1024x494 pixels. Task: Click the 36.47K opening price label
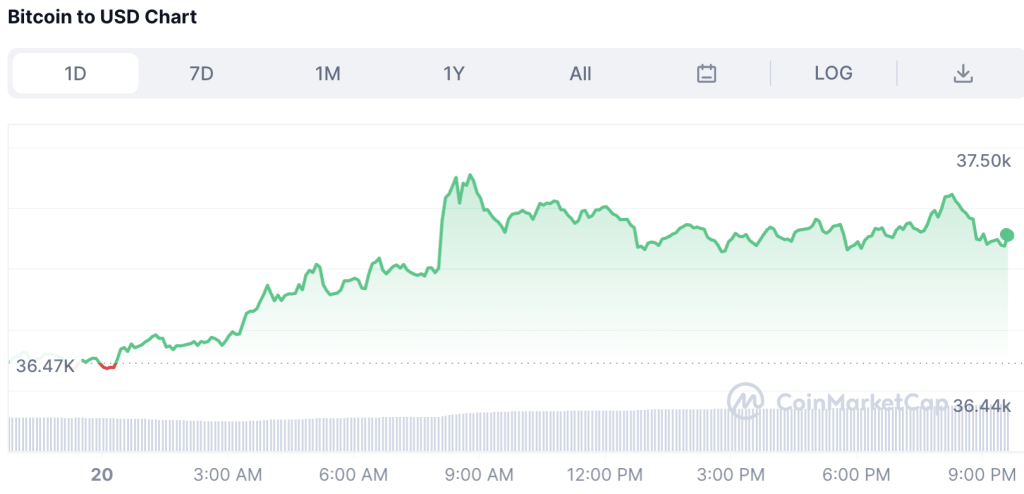click(x=45, y=367)
